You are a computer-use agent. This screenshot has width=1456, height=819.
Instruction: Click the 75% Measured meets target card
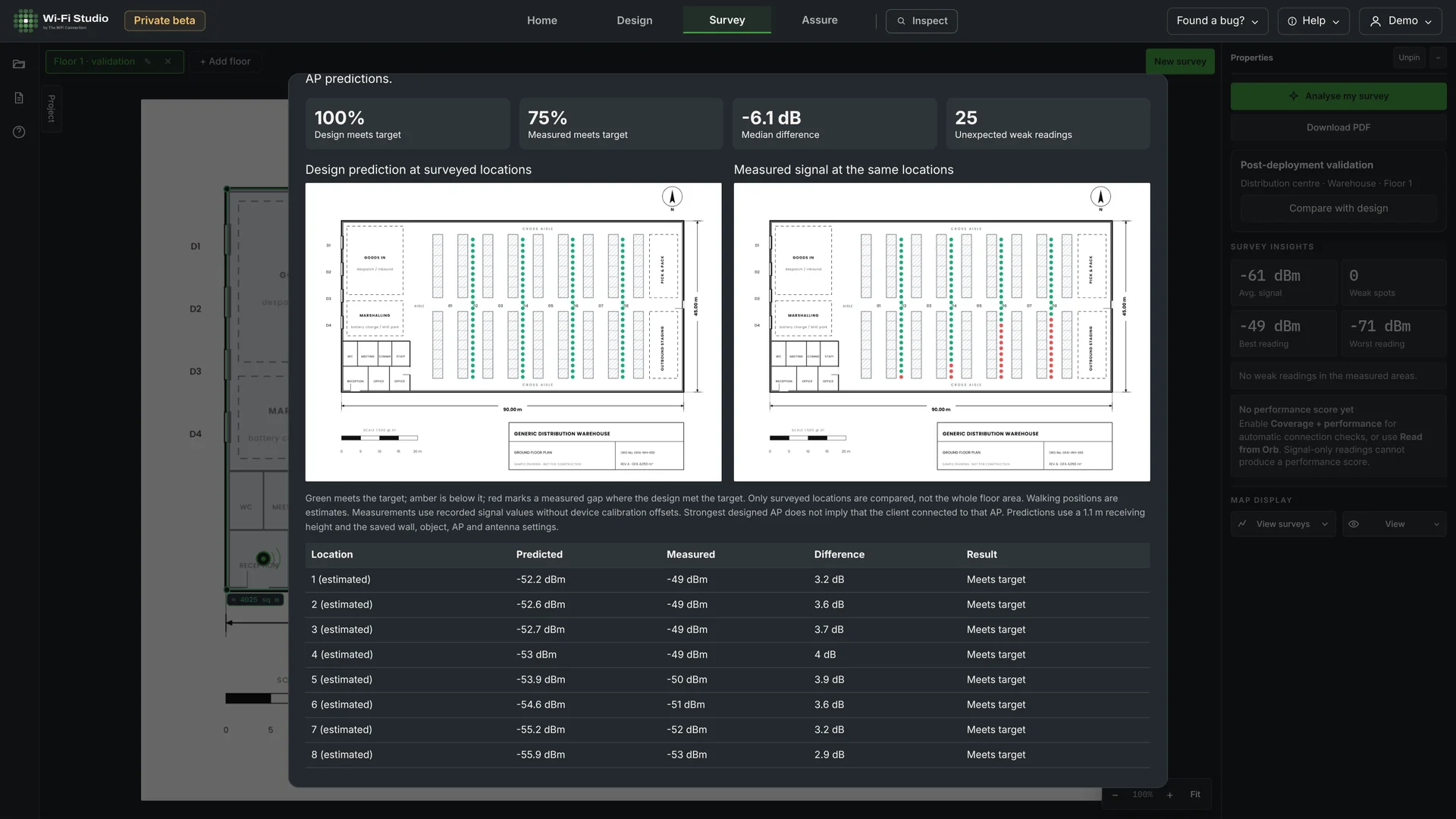(x=621, y=124)
